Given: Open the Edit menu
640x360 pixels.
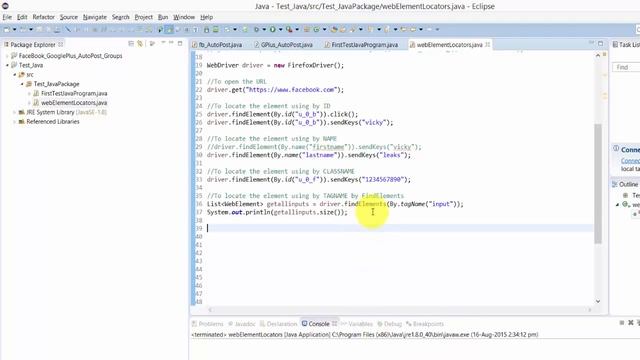Looking at the screenshot, I should point(22,17).
